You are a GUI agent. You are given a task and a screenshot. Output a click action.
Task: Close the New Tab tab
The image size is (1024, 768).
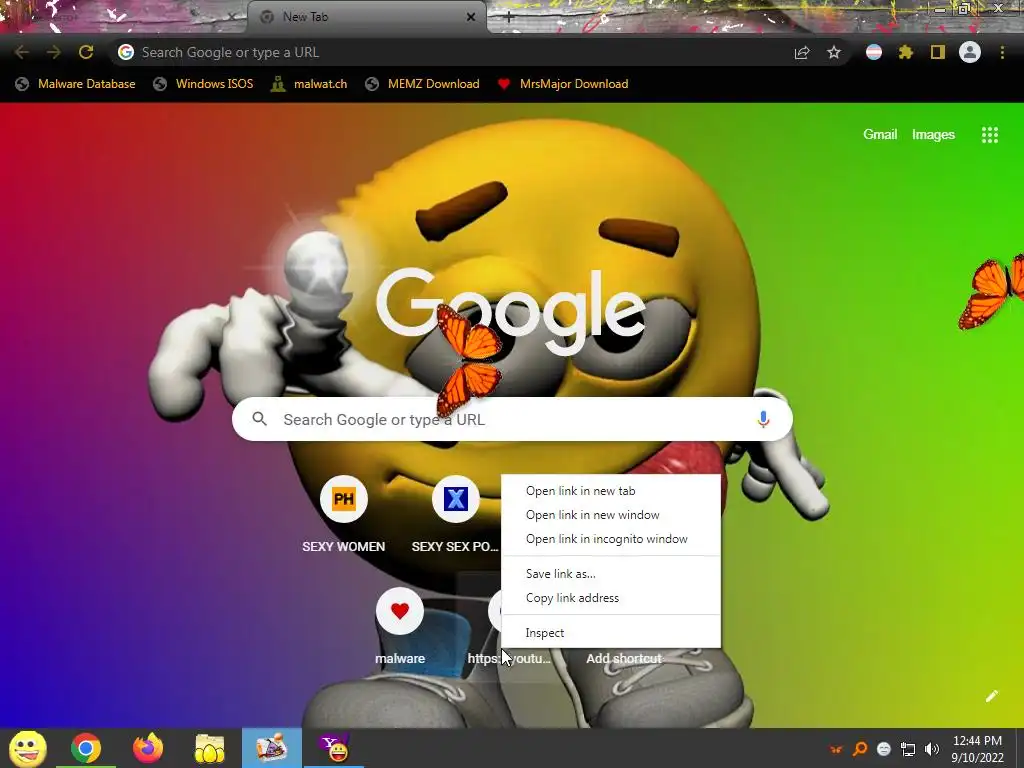[470, 17]
